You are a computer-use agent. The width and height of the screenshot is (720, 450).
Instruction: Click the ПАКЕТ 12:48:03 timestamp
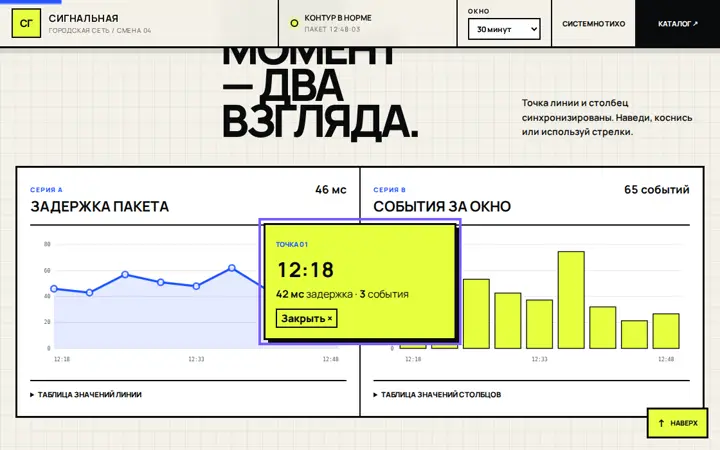point(332,29)
